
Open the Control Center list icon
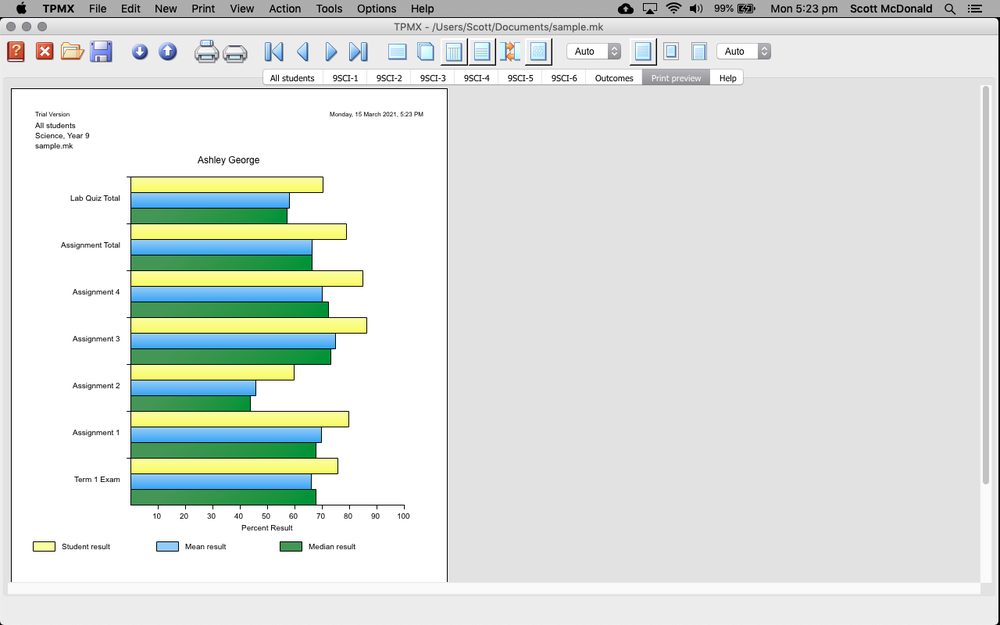coord(975,9)
